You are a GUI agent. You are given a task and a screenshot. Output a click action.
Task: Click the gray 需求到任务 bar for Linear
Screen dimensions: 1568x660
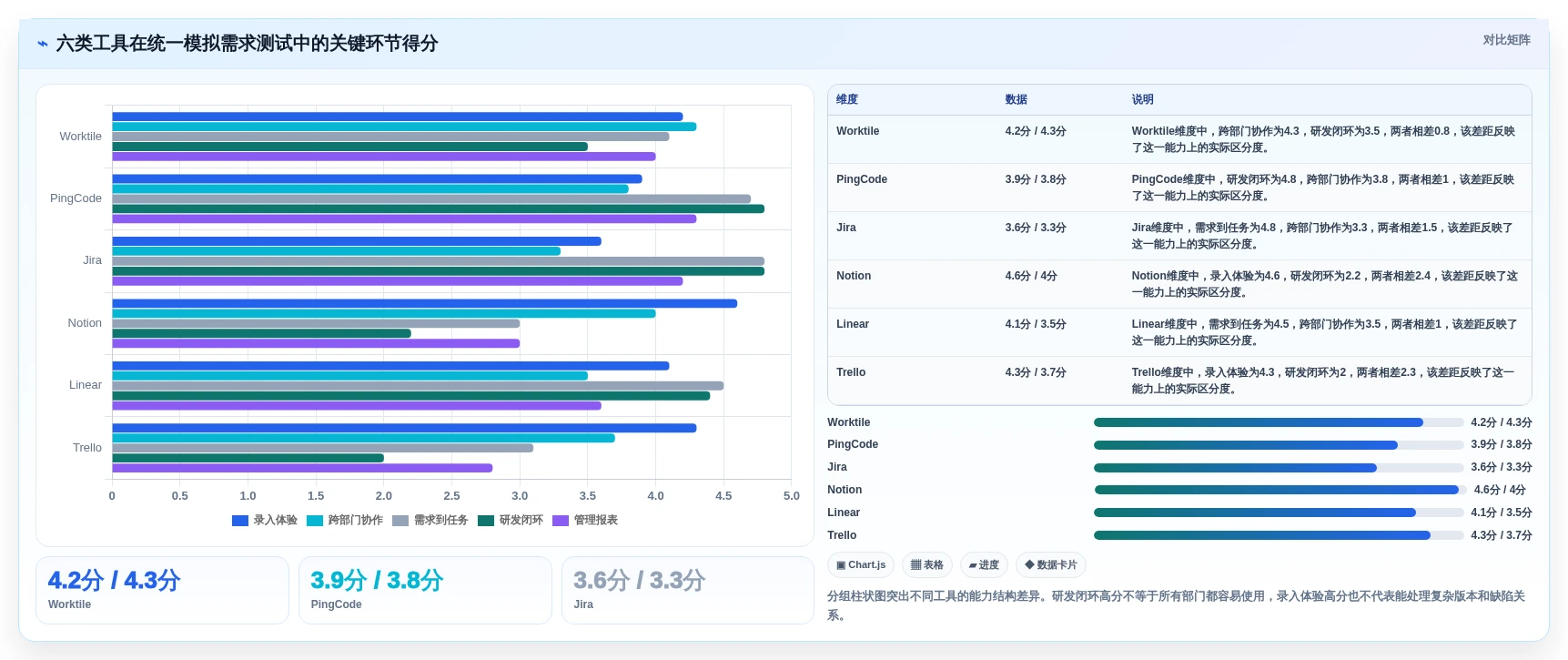(x=419, y=386)
